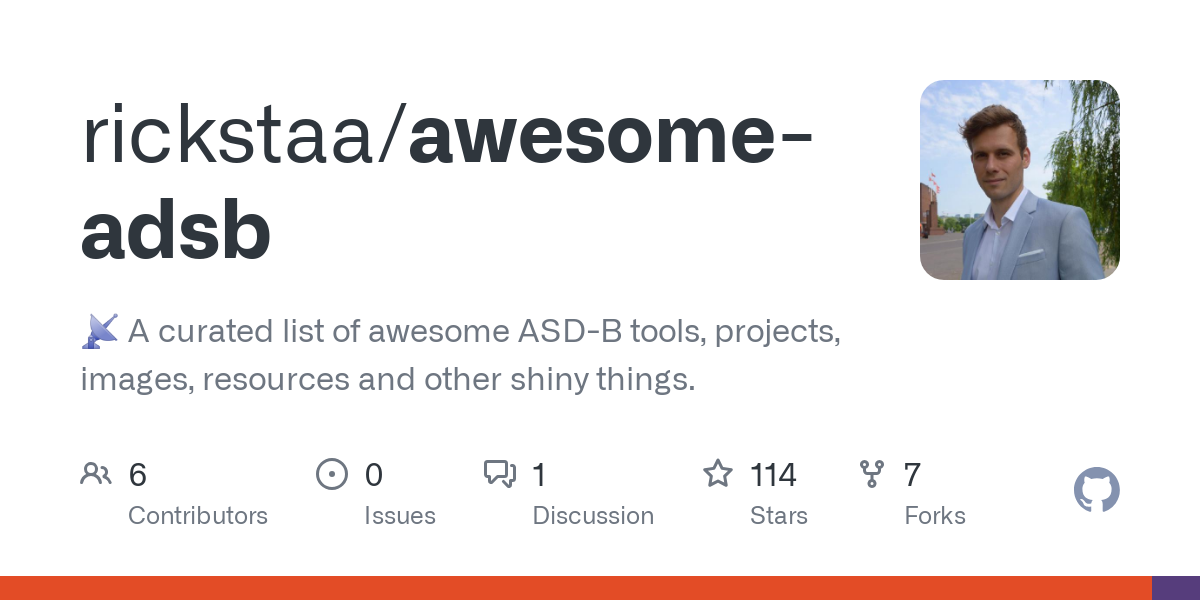Click the Stars star icon
This screenshot has width=1200, height=600.
pyautogui.click(x=717, y=474)
